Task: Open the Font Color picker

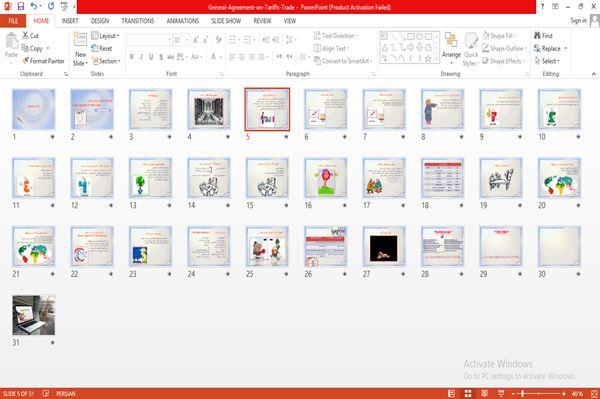Action: coord(214,57)
